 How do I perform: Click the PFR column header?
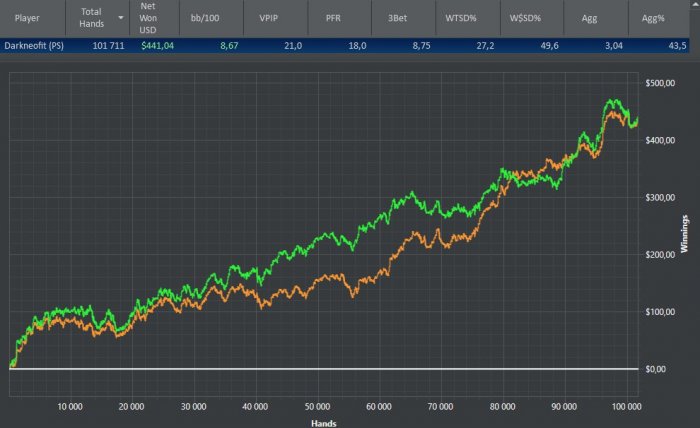pos(333,18)
